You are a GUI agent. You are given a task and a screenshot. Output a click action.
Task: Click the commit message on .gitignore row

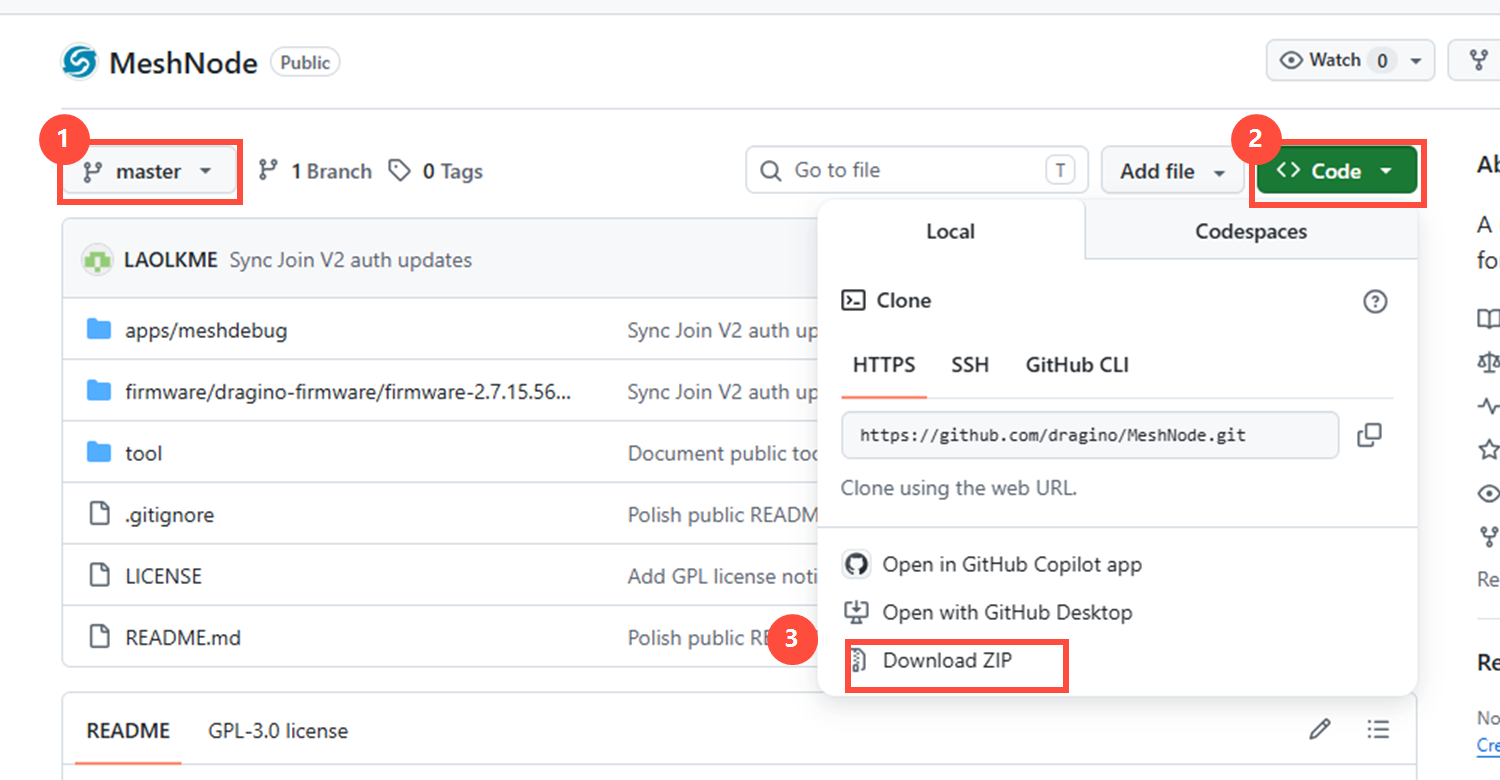pos(723,515)
